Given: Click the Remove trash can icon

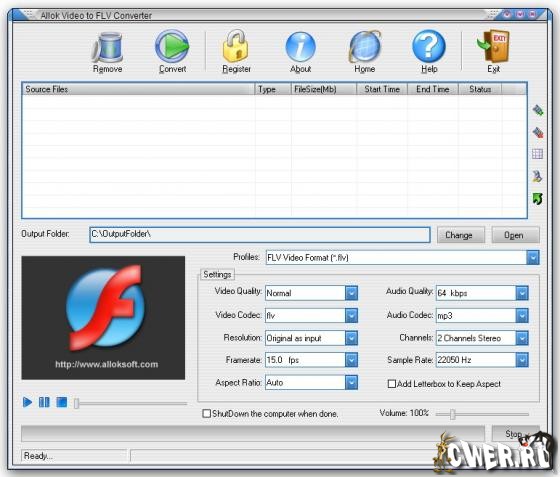Looking at the screenshot, I should pos(107,47).
